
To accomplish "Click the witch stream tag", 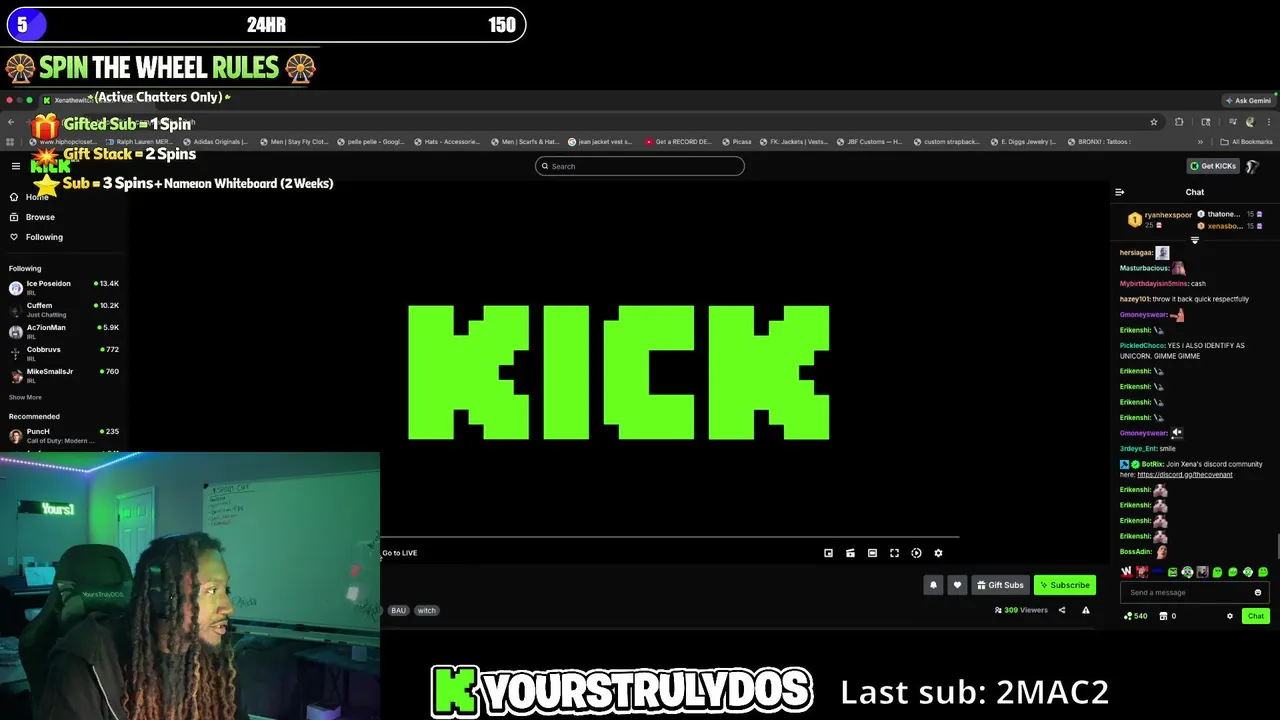I will click(x=427, y=610).
